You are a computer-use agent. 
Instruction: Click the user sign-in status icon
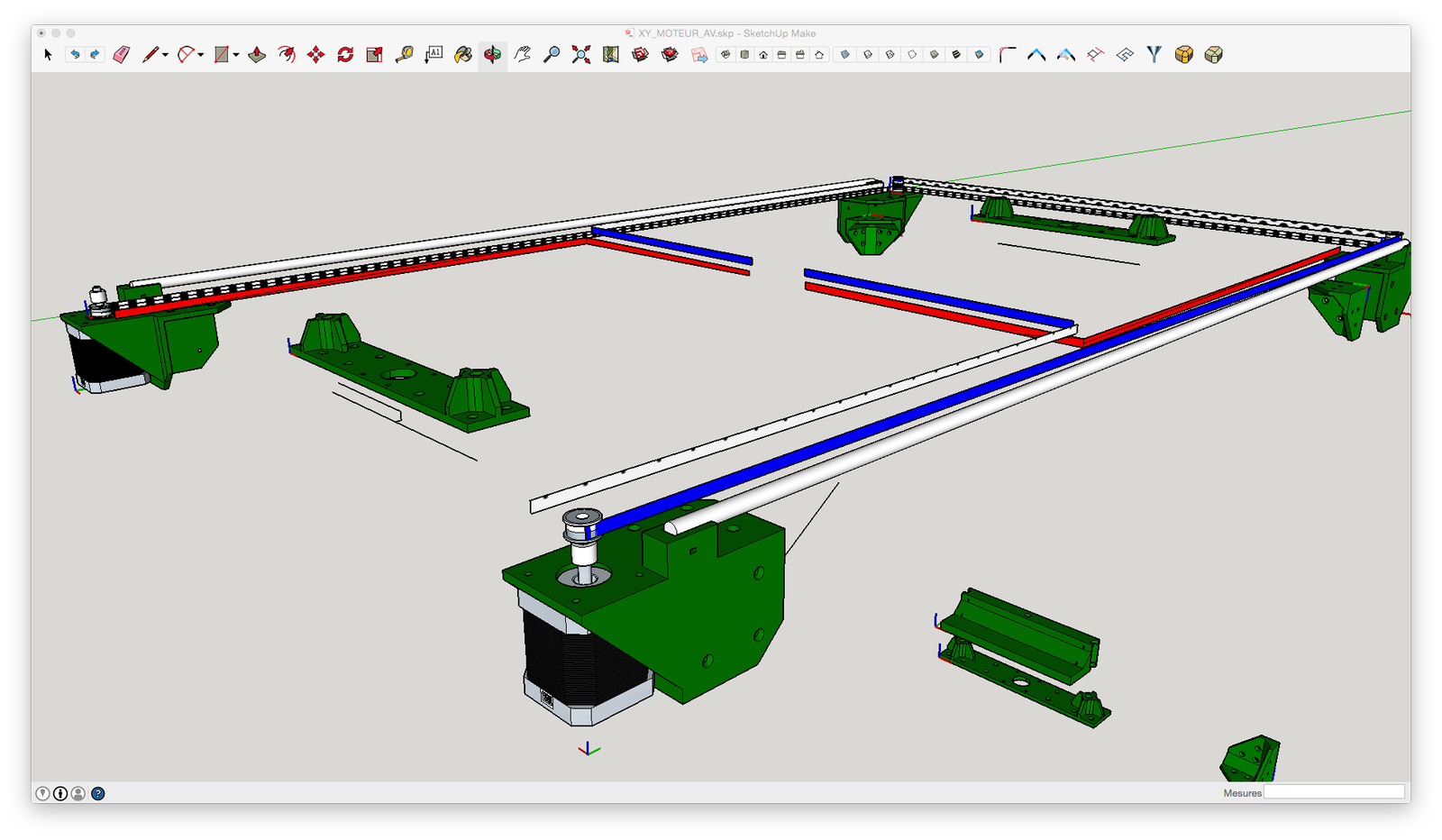point(78,794)
